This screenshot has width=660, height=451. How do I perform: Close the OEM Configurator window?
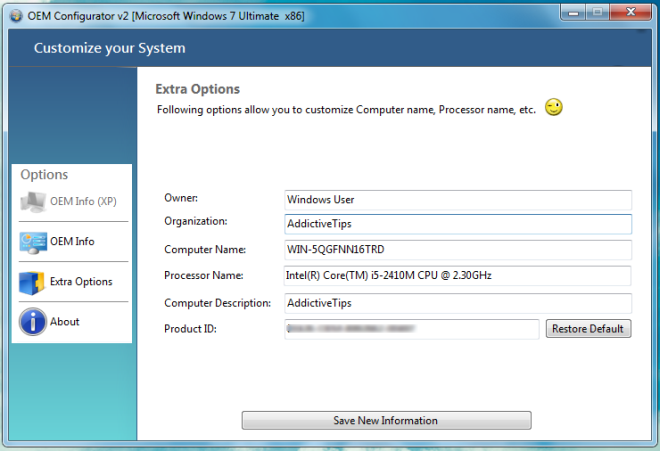pyautogui.click(x=631, y=12)
